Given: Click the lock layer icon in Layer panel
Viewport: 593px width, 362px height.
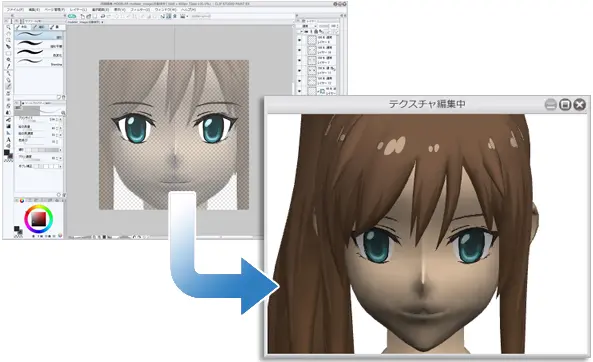Looking at the screenshot, I should (x=316, y=31).
